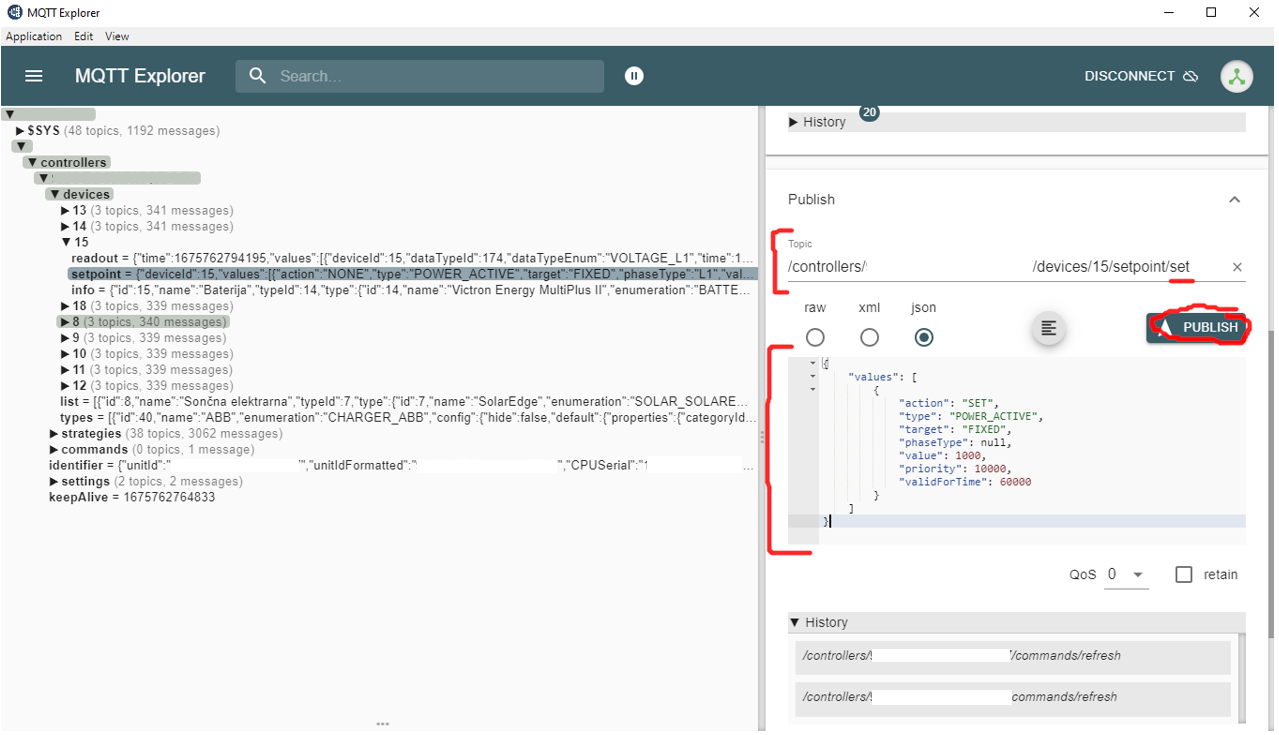Click the publish Topic input field
The image size is (1279, 735).
tap(1008, 267)
